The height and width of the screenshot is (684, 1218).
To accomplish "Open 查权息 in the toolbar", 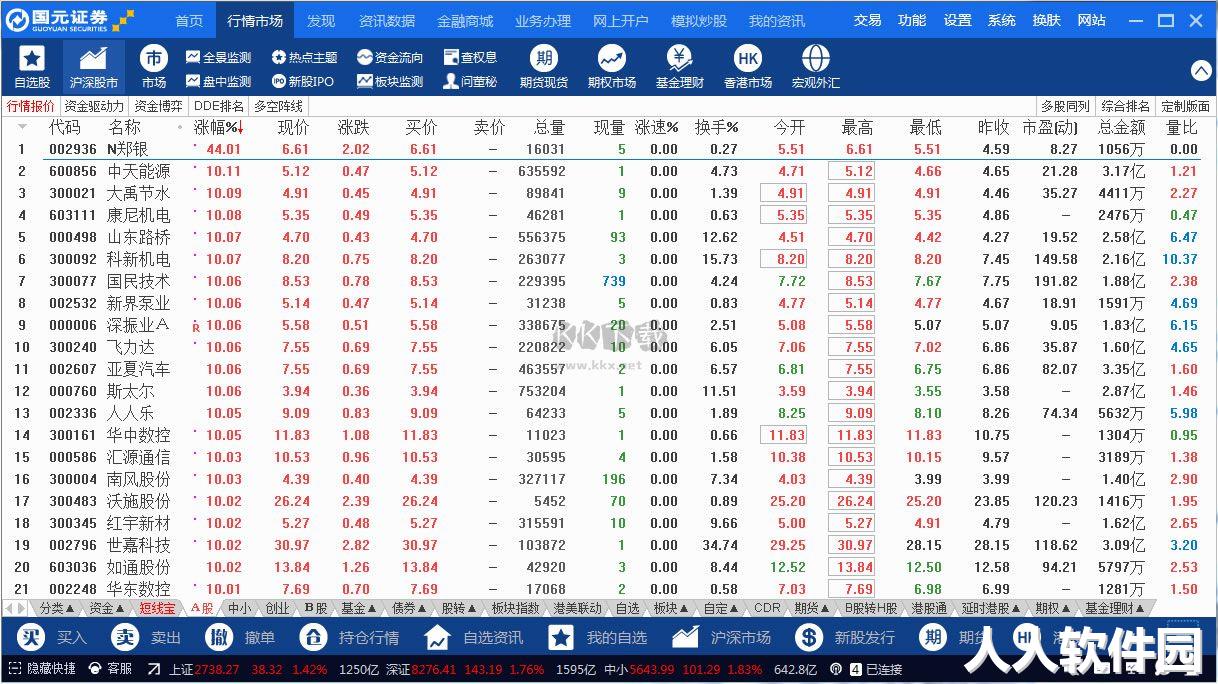I will (x=470, y=58).
